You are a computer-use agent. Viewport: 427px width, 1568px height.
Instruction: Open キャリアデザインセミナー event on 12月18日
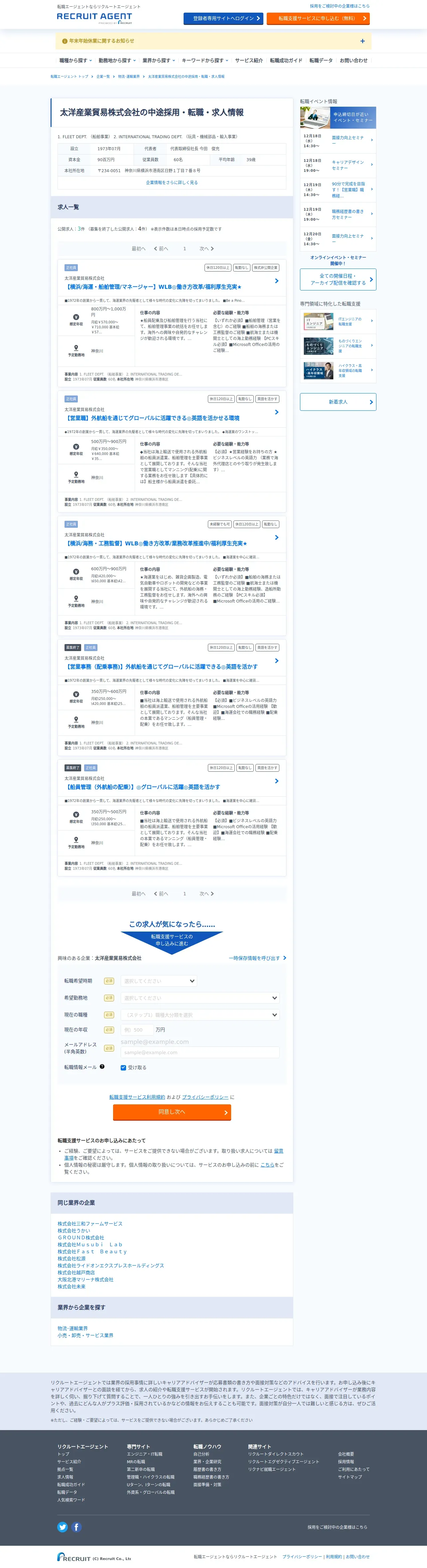click(338, 165)
